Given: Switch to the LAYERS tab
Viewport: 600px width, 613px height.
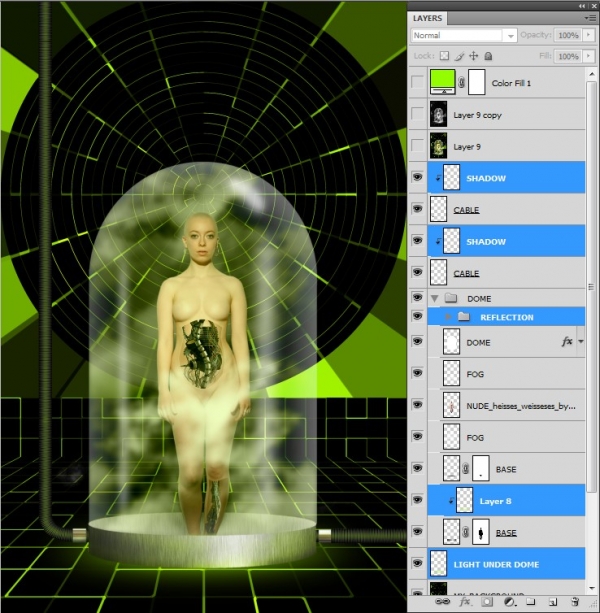Looking at the screenshot, I should pyautogui.click(x=428, y=18).
